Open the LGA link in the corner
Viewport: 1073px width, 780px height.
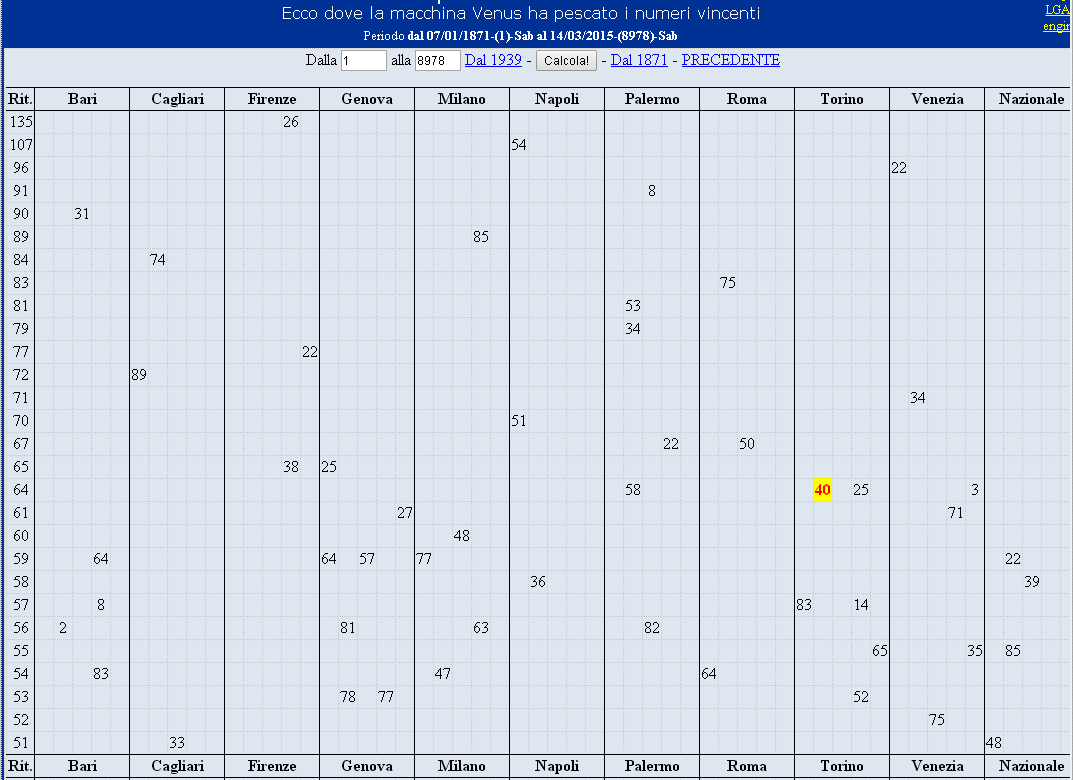coord(1057,10)
